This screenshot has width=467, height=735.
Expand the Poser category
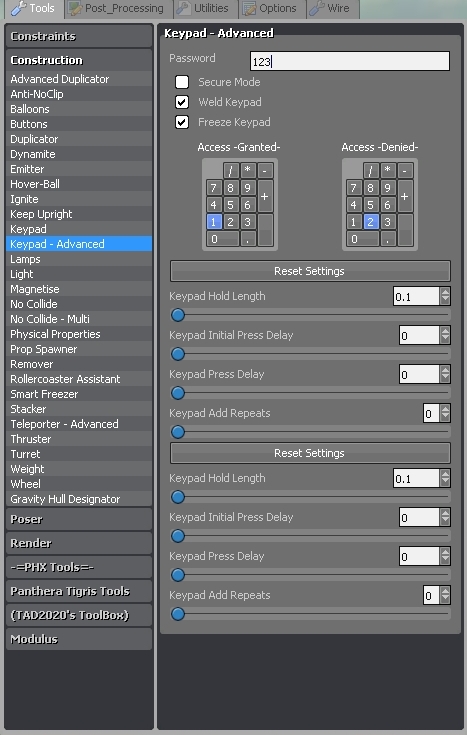(79, 519)
